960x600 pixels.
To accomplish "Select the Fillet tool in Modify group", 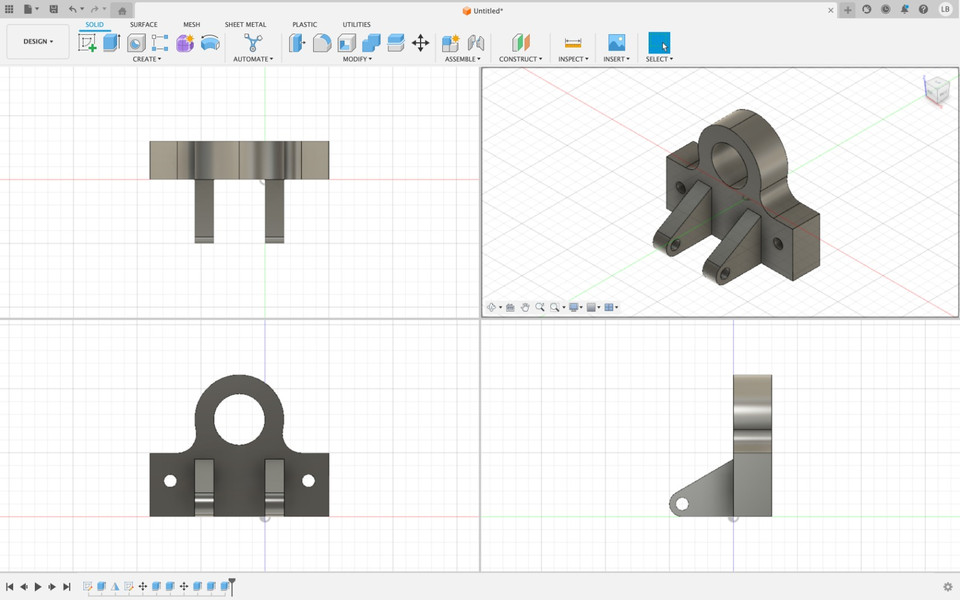I will tap(320, 42).
